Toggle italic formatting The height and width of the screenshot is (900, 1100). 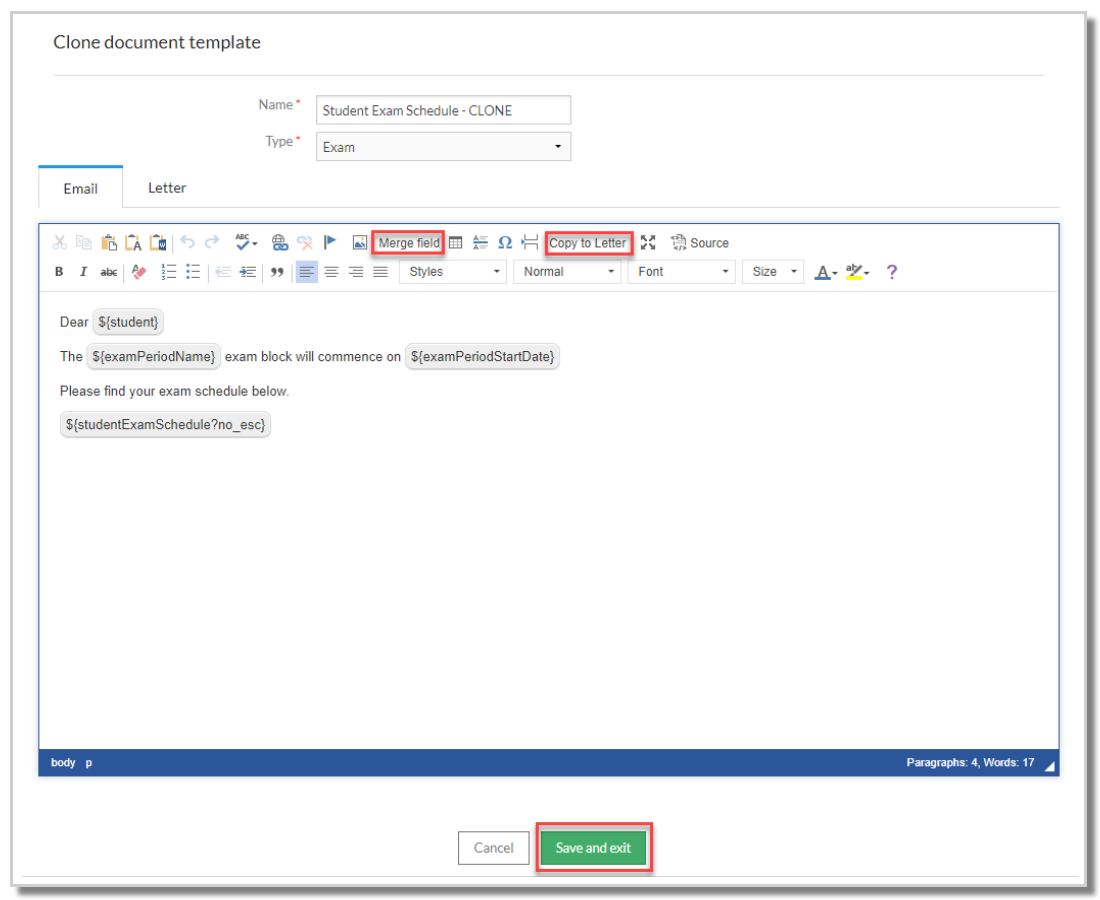(83, 272)
